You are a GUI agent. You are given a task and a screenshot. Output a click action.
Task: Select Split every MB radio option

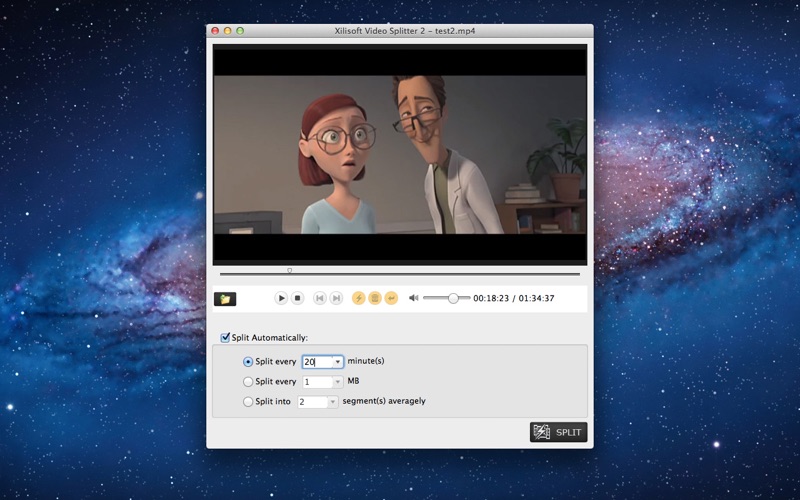pos(248,382)
